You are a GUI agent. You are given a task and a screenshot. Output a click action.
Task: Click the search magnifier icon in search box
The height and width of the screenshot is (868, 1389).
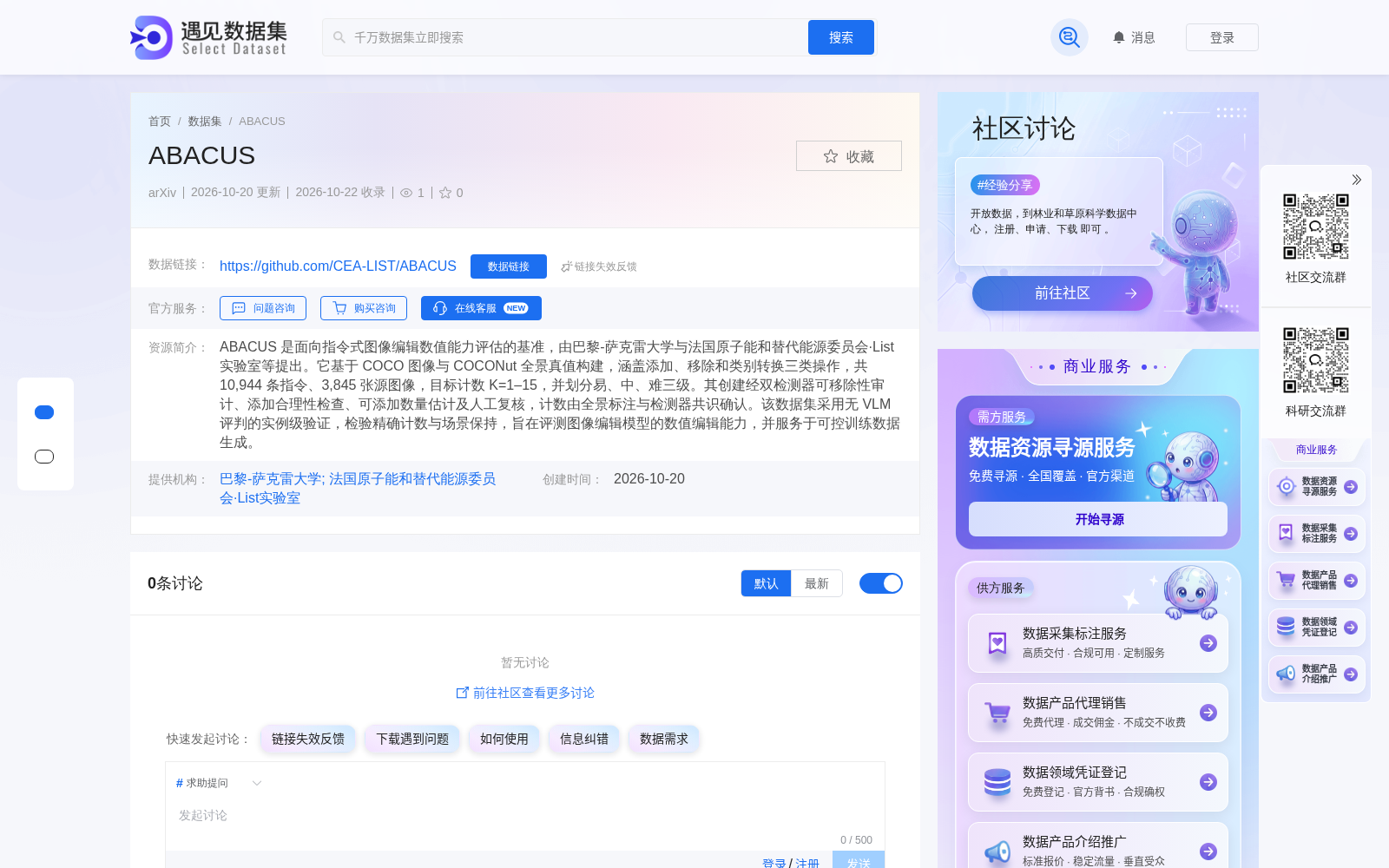point(339,37)
